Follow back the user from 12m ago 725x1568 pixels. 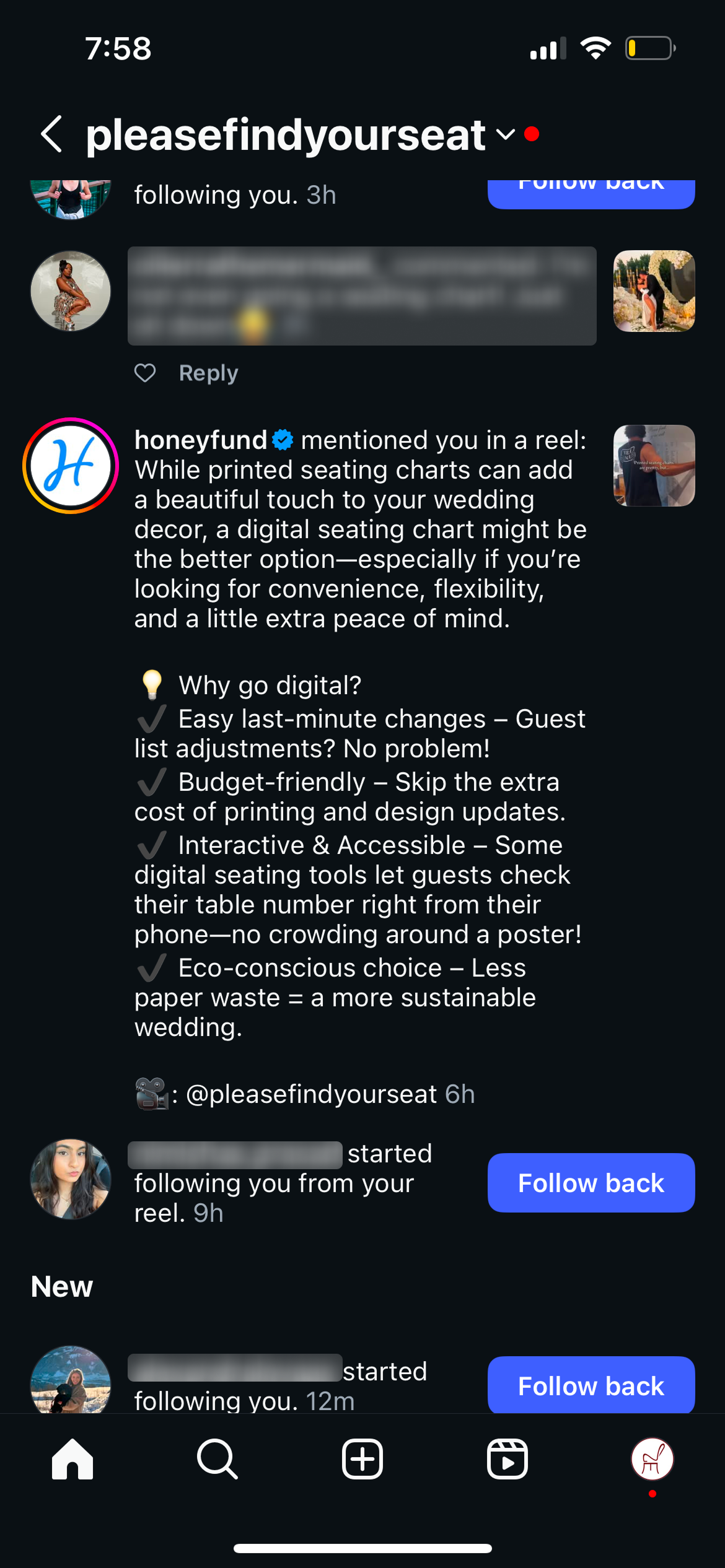591,1385
